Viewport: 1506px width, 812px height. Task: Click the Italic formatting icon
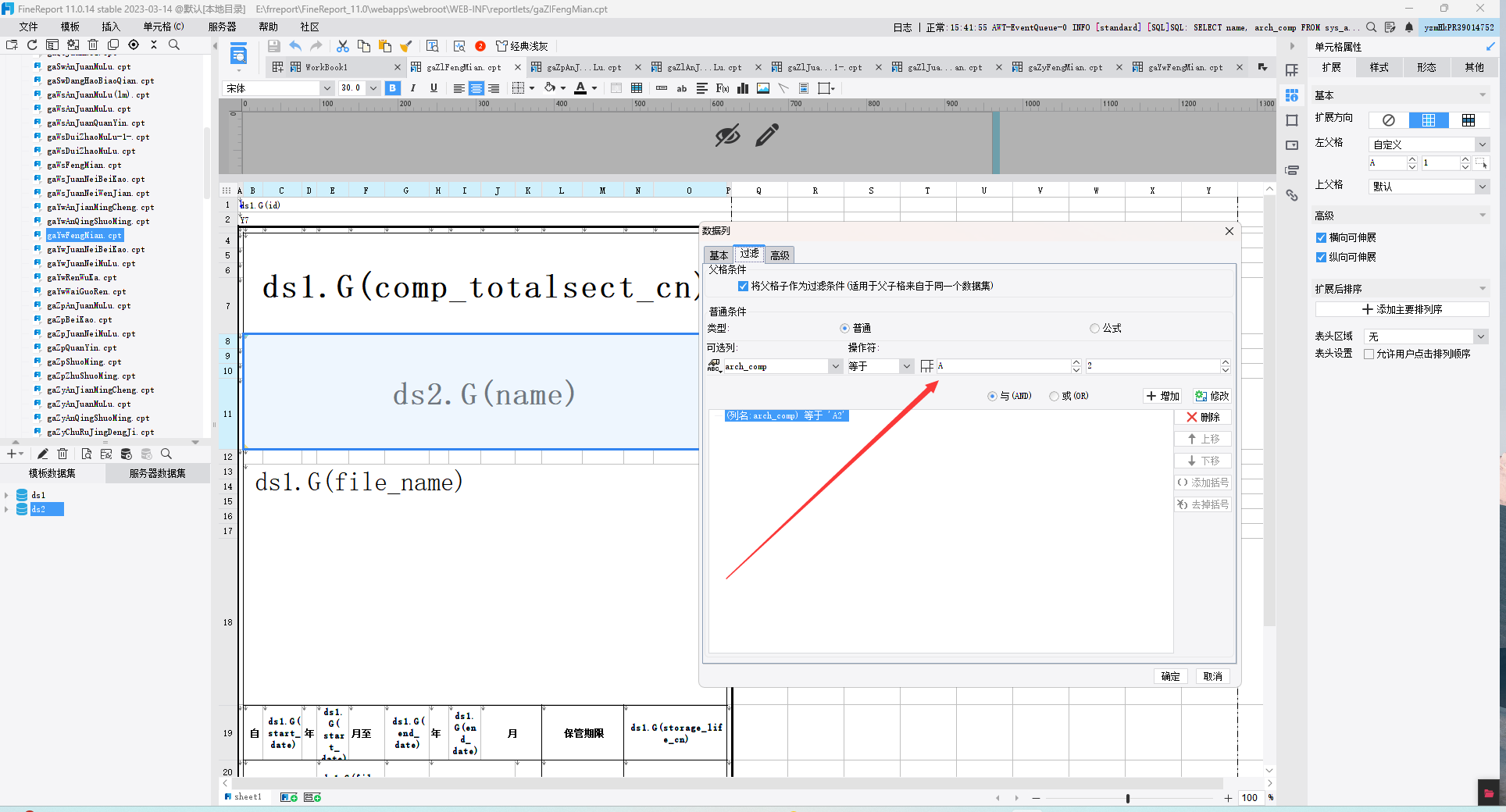413,88
